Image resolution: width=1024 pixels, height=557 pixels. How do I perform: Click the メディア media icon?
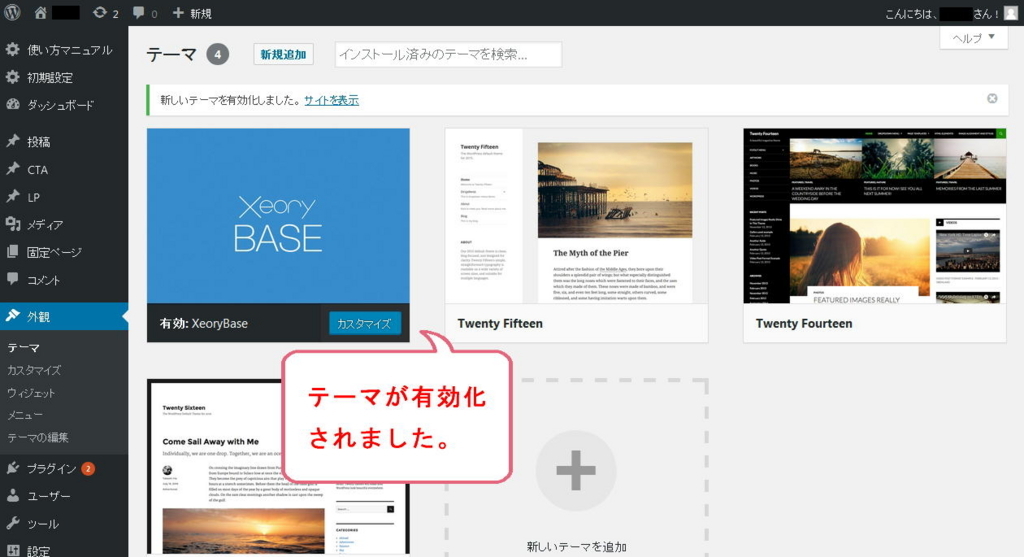click(12, 224)
